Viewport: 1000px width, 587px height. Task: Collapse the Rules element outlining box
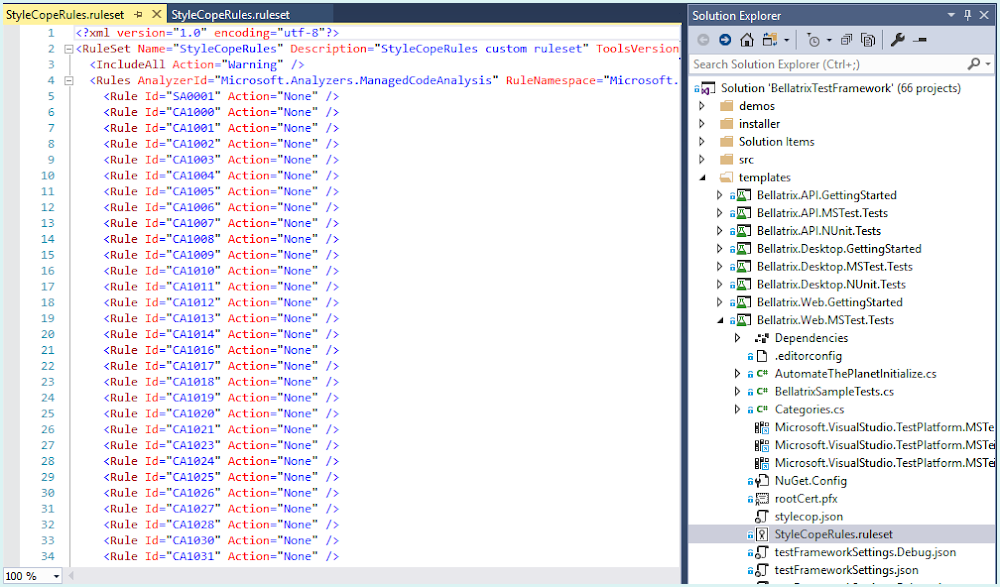pos(68,81)
